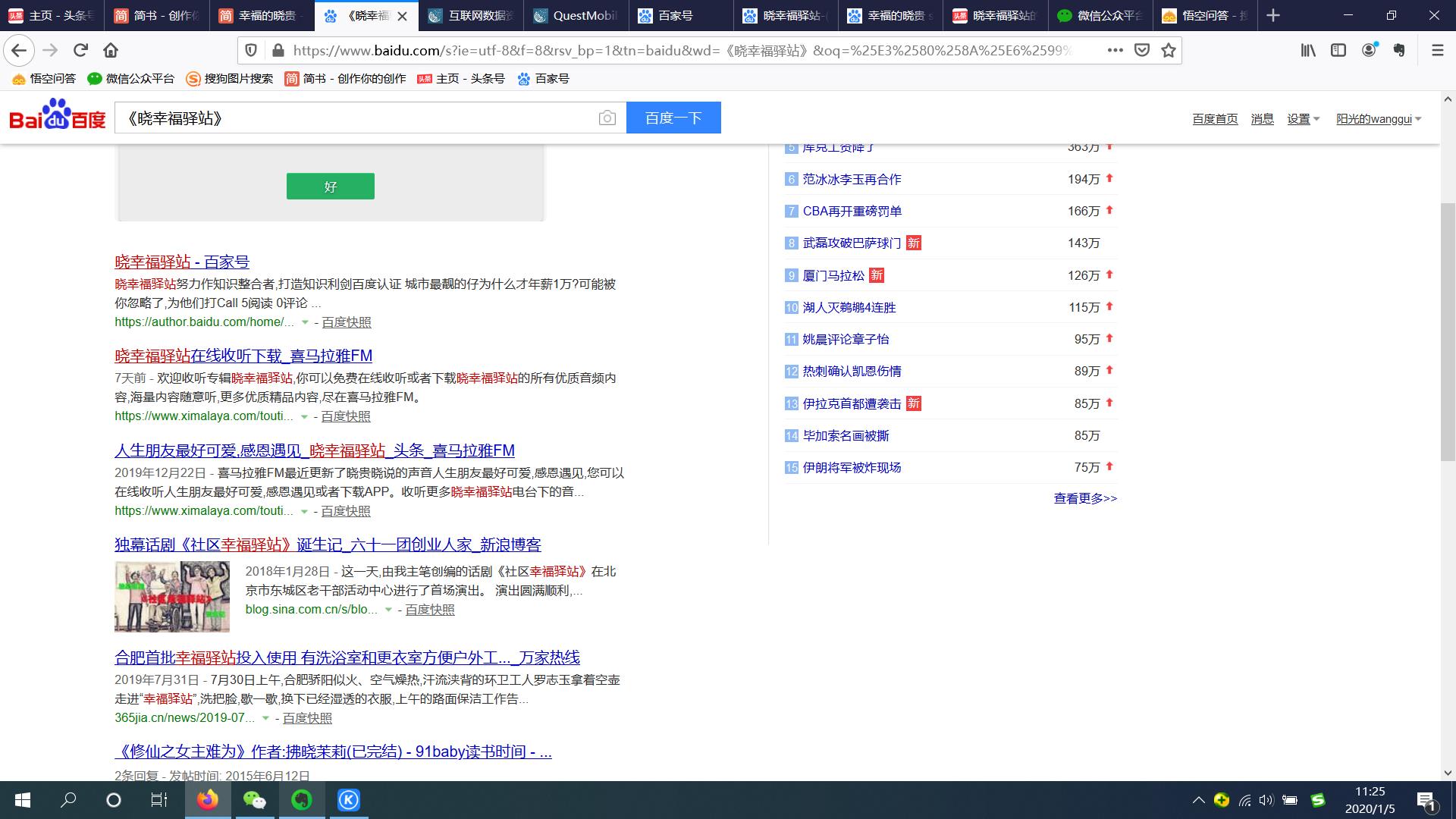Click the page vertical scrollbar thumb
The image size is (1456, 819).
tap(1448, 332)
